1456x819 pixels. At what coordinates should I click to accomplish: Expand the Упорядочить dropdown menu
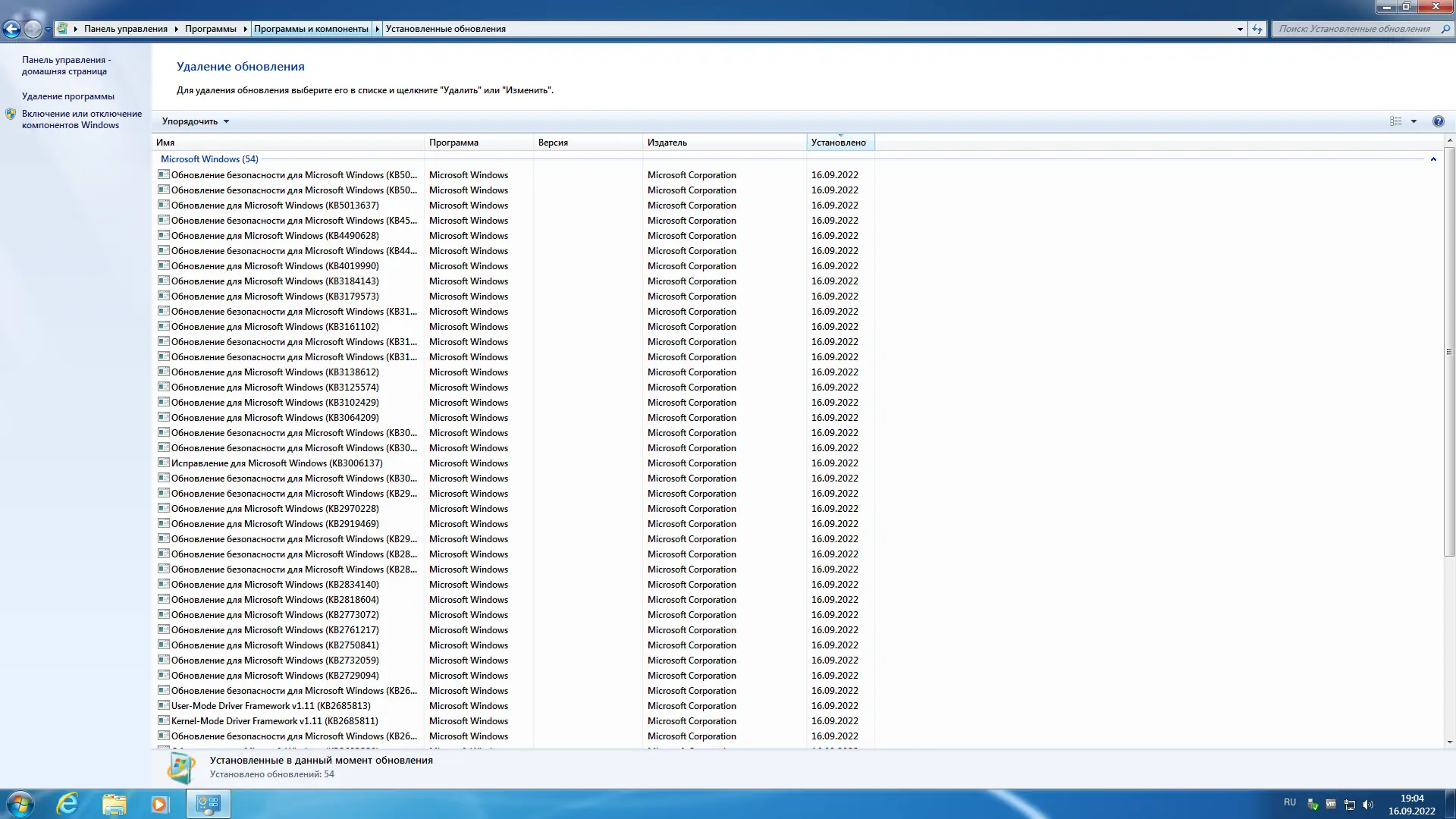tap(195, 121)
